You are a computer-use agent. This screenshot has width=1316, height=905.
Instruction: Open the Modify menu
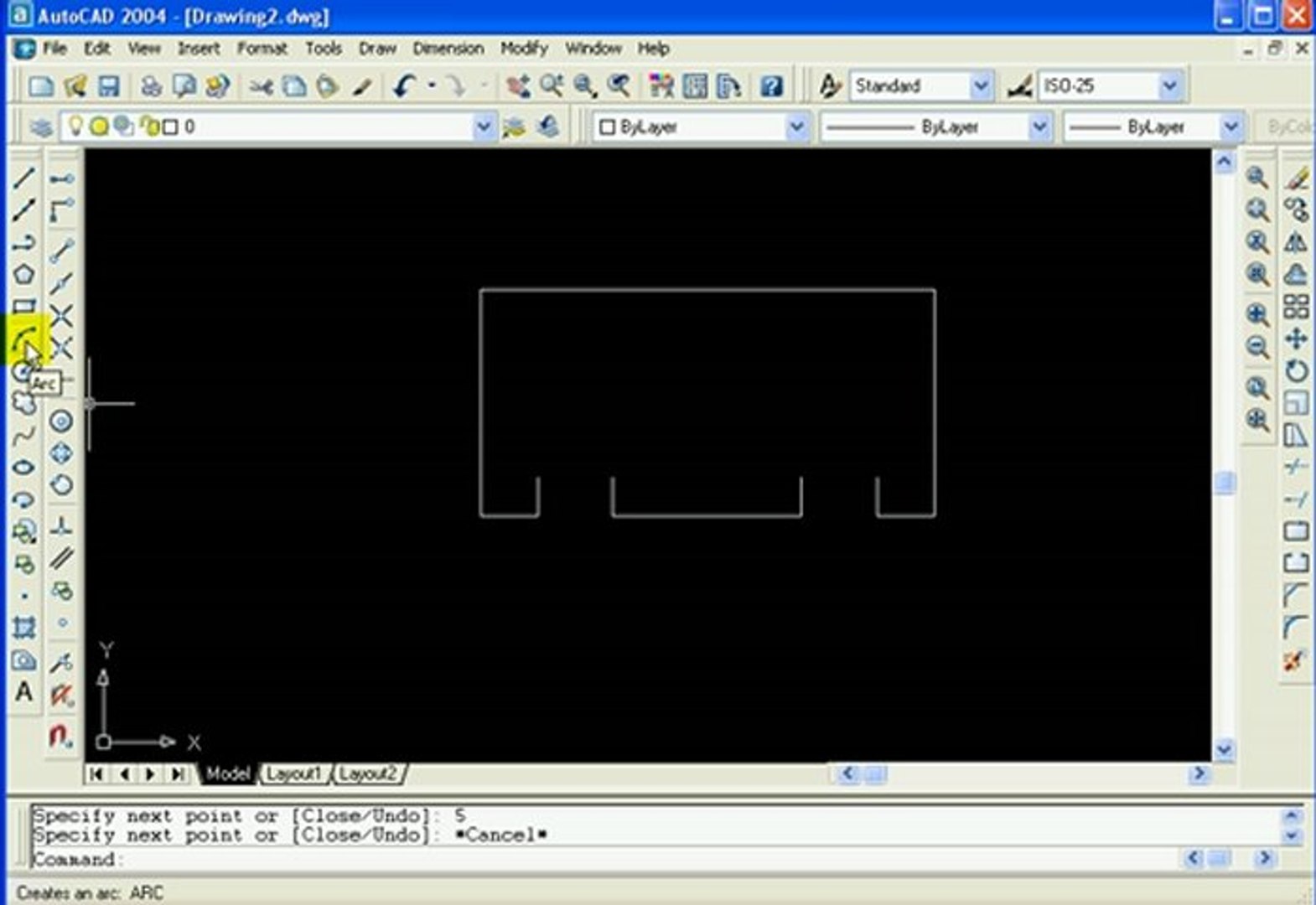(524, 49)
